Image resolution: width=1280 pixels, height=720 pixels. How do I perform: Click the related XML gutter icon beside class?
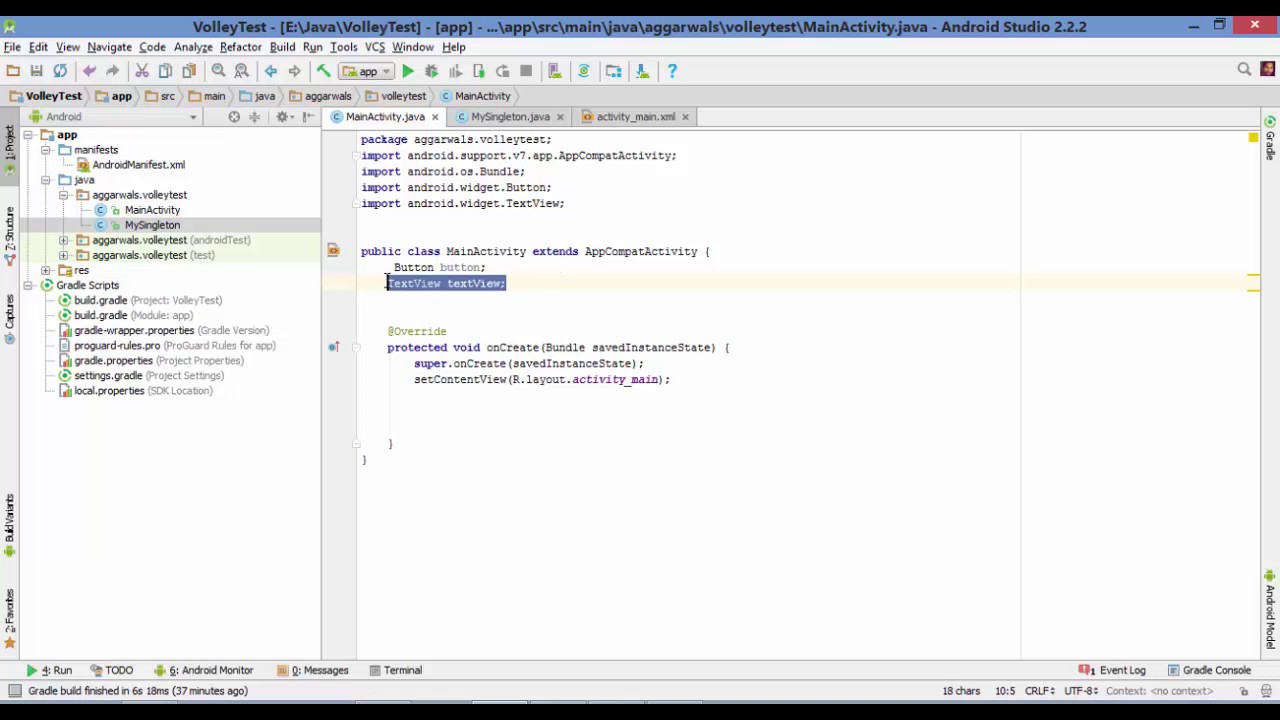pos(333,251)
